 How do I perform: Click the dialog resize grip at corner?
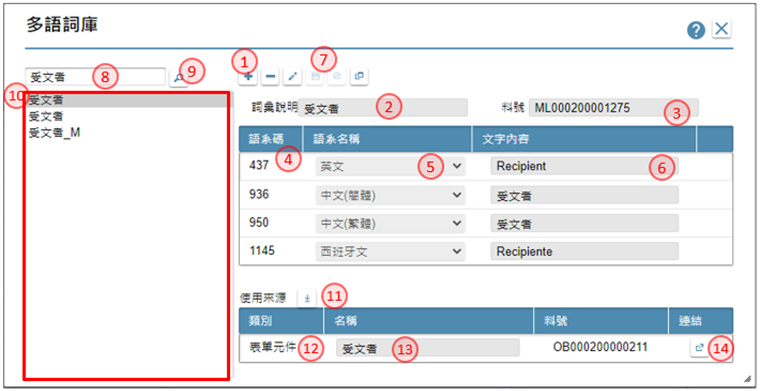click(x=747, y=378)
